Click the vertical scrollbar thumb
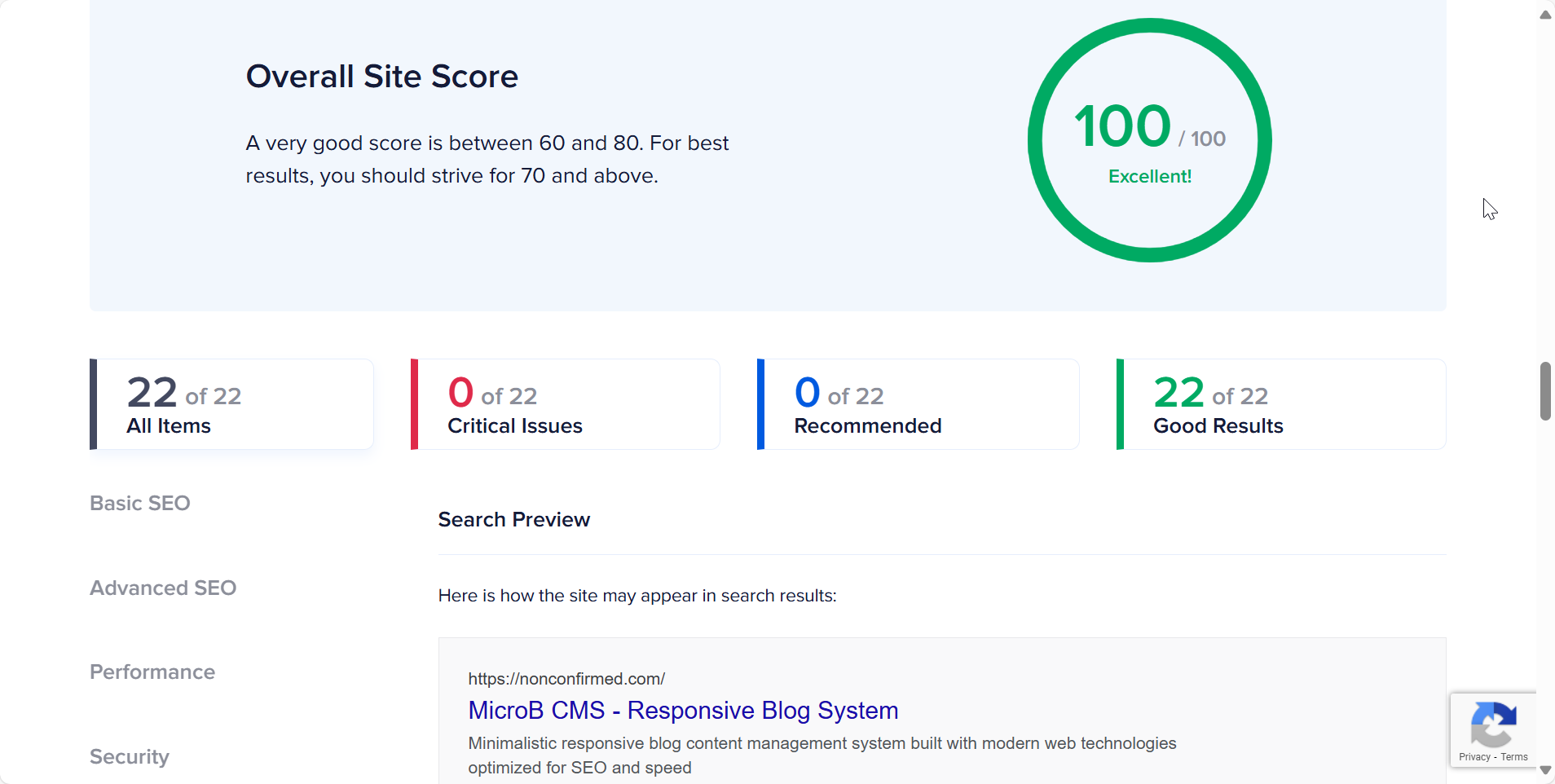 click(1545, 391)
